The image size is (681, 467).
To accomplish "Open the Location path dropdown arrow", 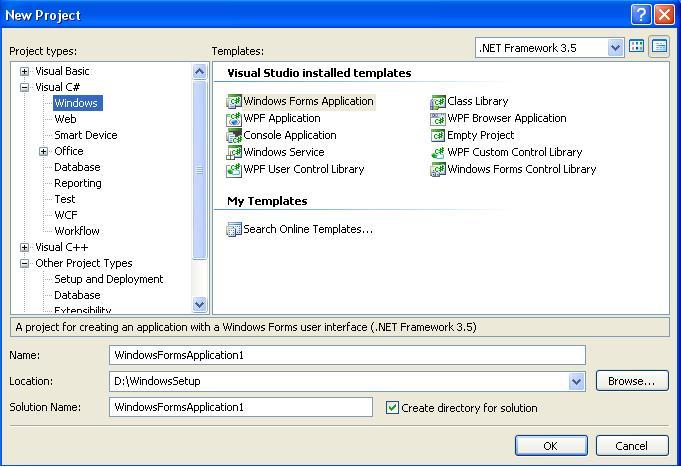I will click(x=576, y=381).
